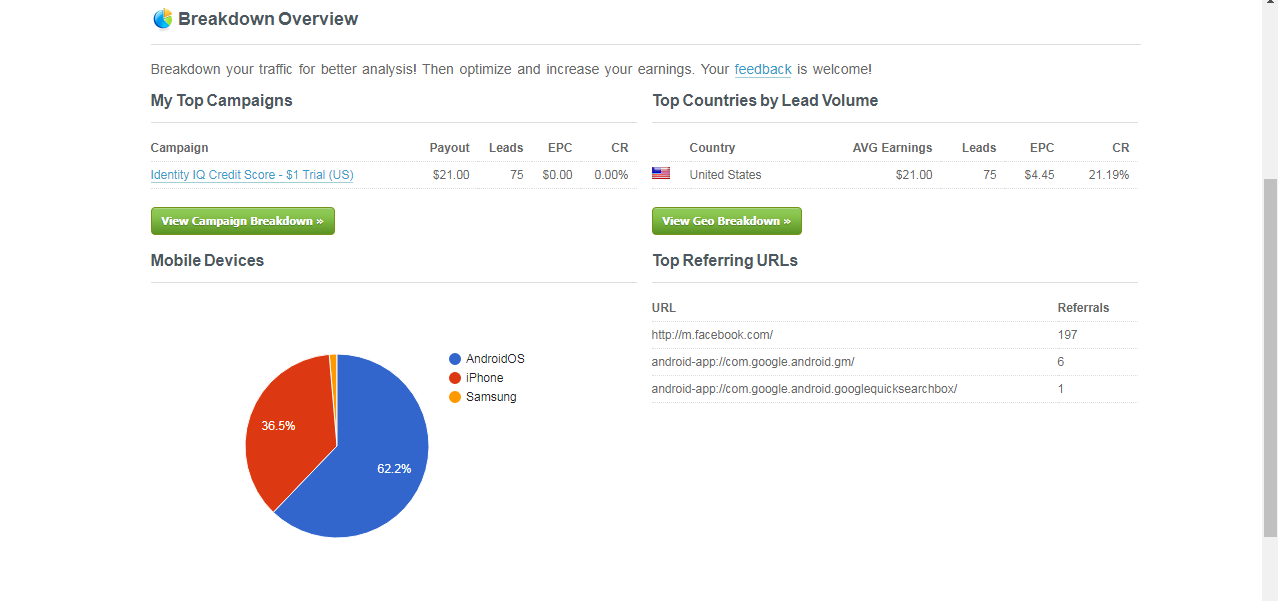The height and width of the screenshot is (601, 1278).
Task: Click the Campaign column header
Action: coord(180,148)
